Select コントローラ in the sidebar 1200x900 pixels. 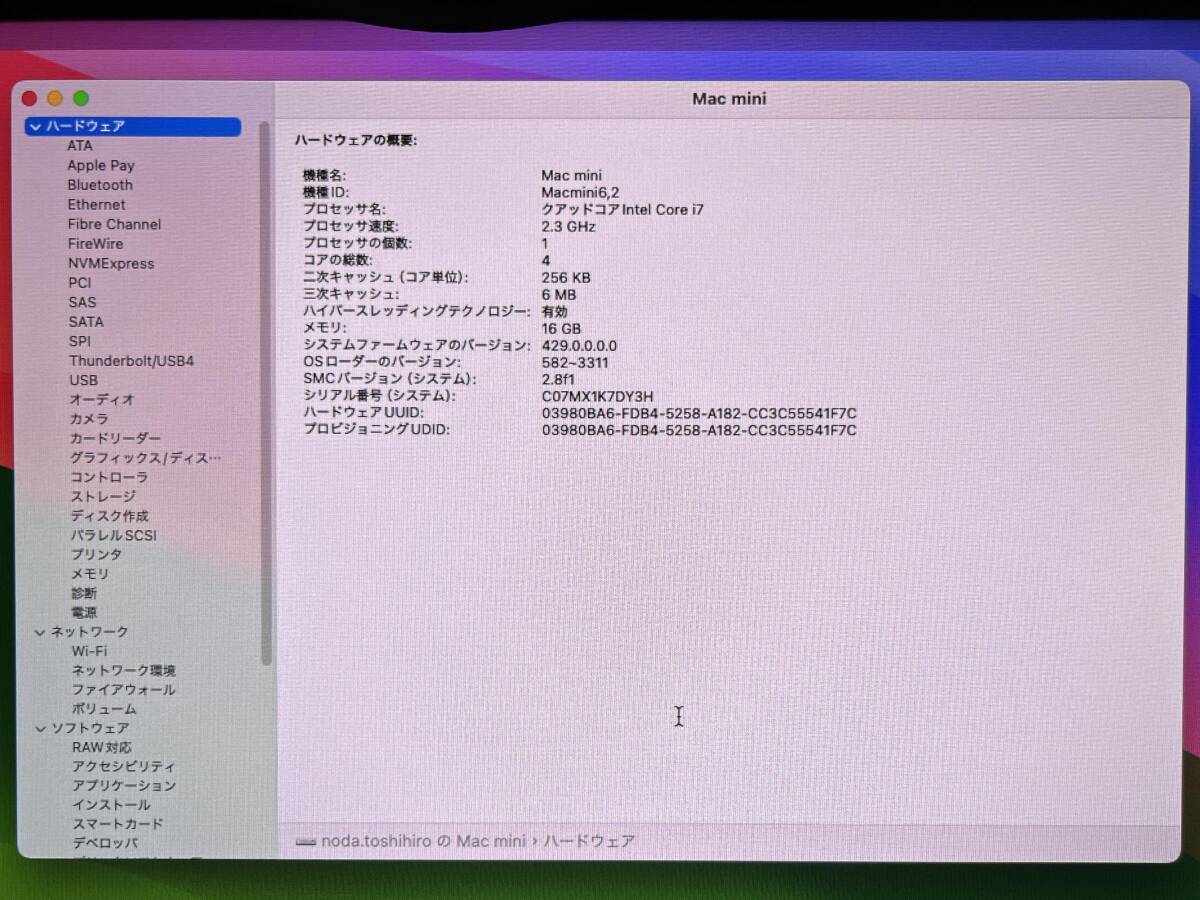coord(109,477)
